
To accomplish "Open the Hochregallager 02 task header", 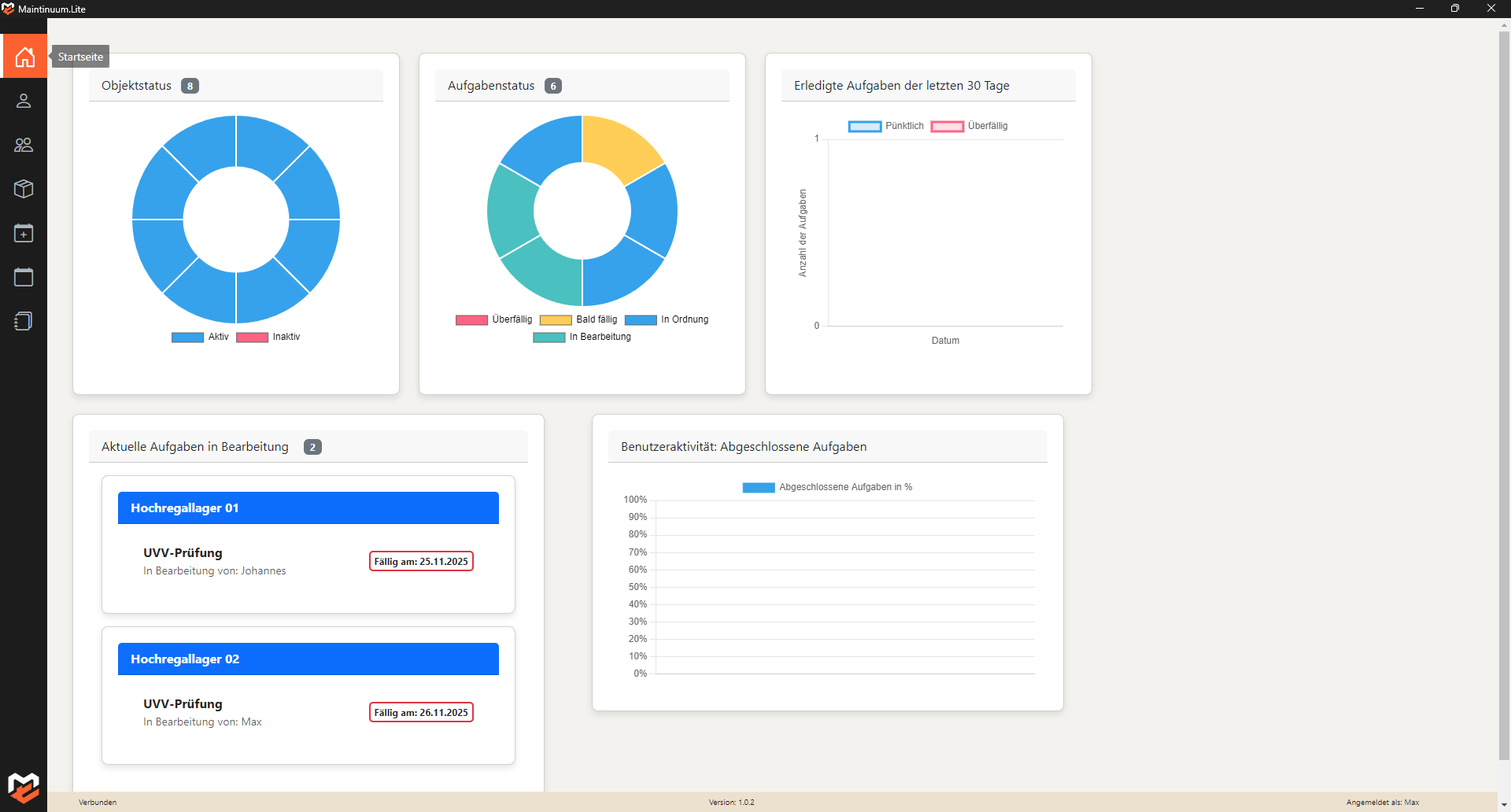I will (308, 659).
